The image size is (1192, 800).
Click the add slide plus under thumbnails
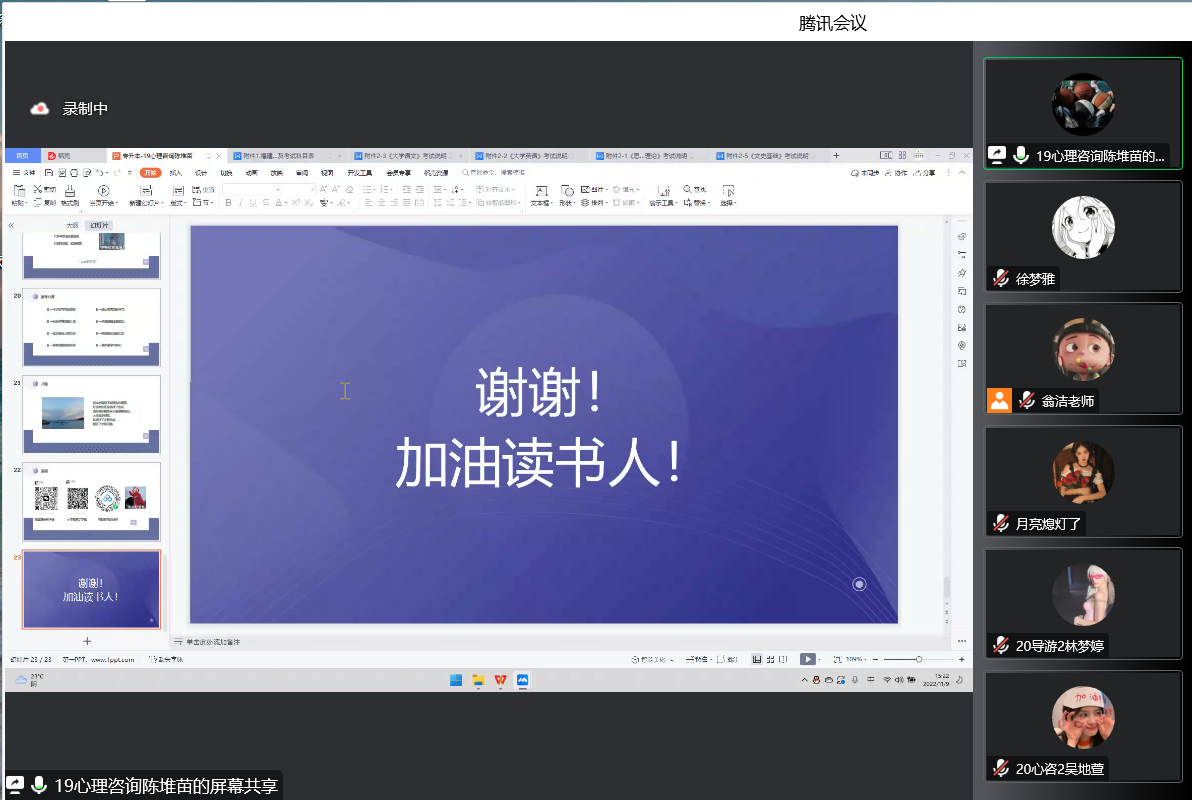point(87,641)
